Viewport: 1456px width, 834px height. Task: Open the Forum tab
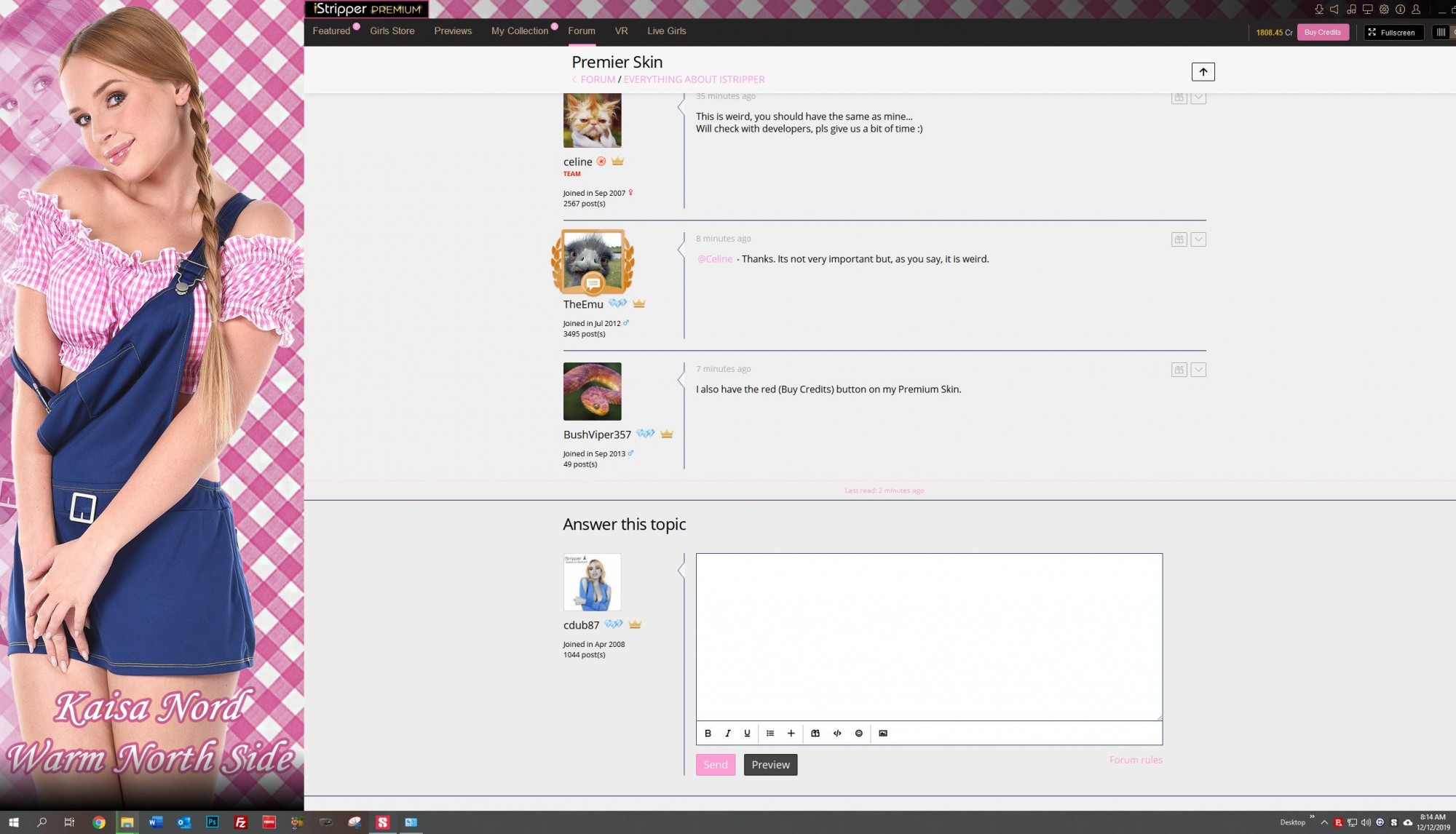[x=582, y=31]
